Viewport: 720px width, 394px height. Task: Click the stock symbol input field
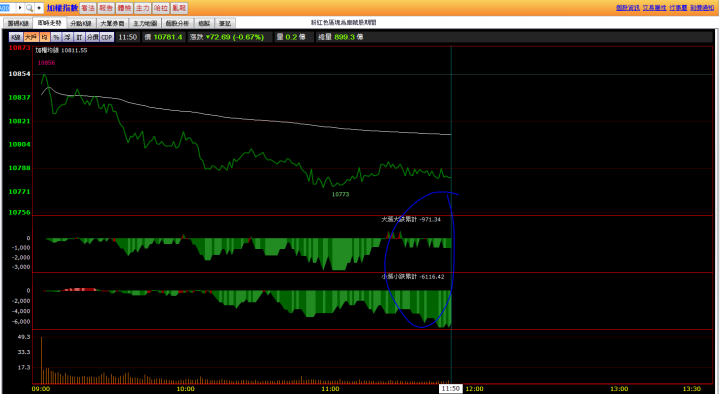point(8,8)
